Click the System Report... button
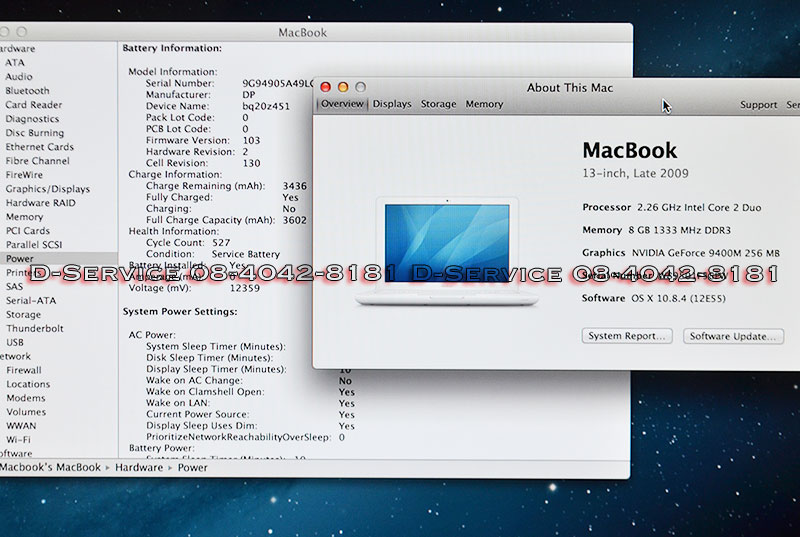This screenshot has width=800, height=537. pos(627,336)
